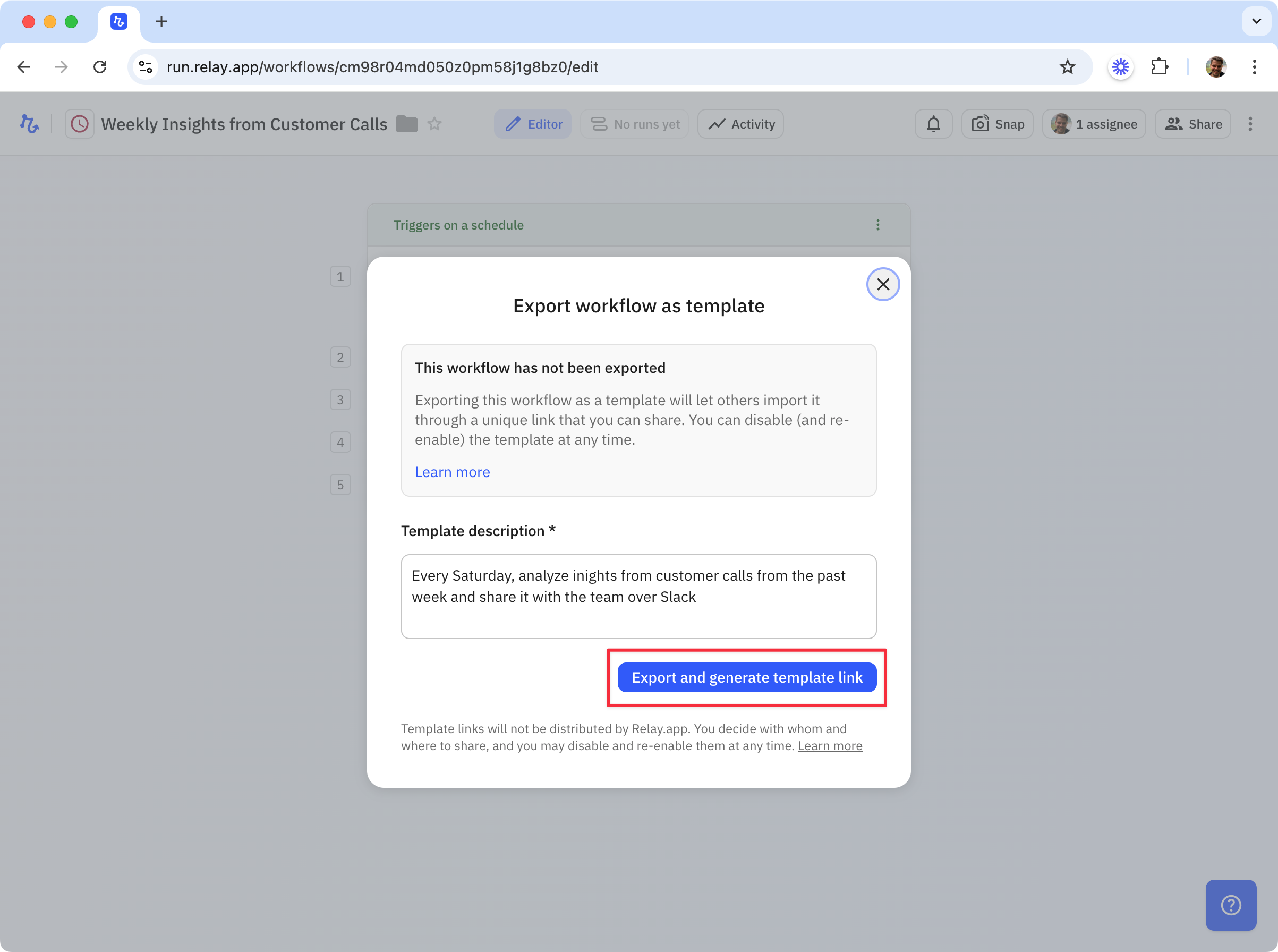1278x952 pixels.
Task: Open the notifications bell
Action: coord(933,124)
